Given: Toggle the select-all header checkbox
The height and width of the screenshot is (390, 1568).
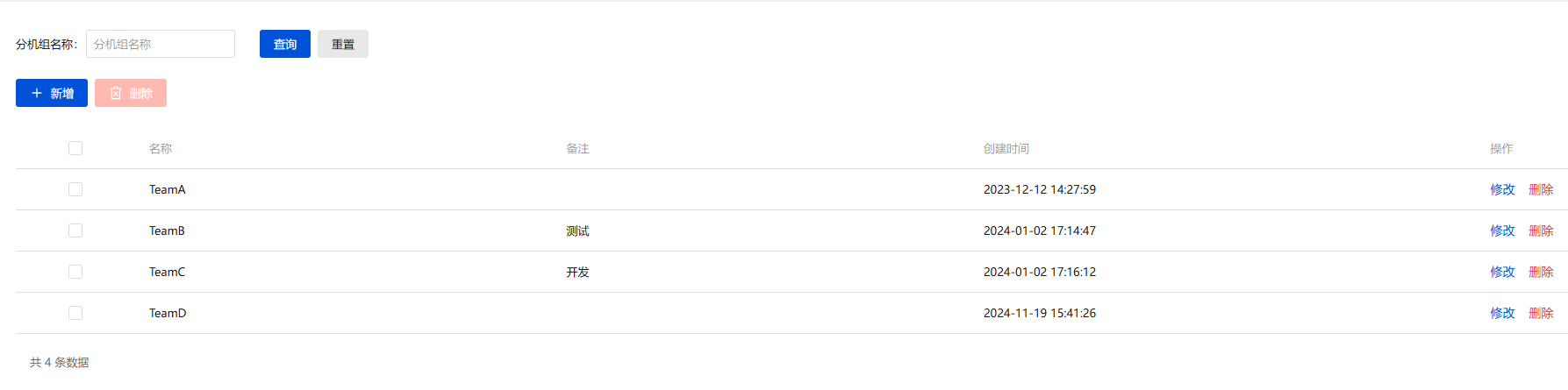Looking at the screenshot, I should coord(75,148).
